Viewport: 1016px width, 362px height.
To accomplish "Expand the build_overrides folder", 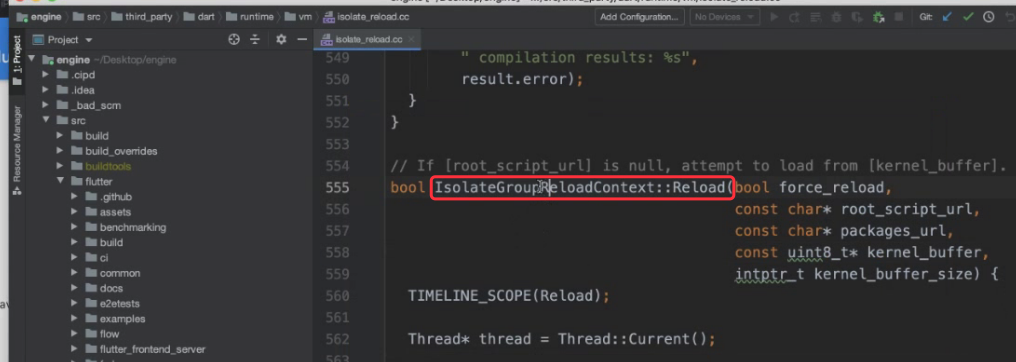I will (60, 151).
